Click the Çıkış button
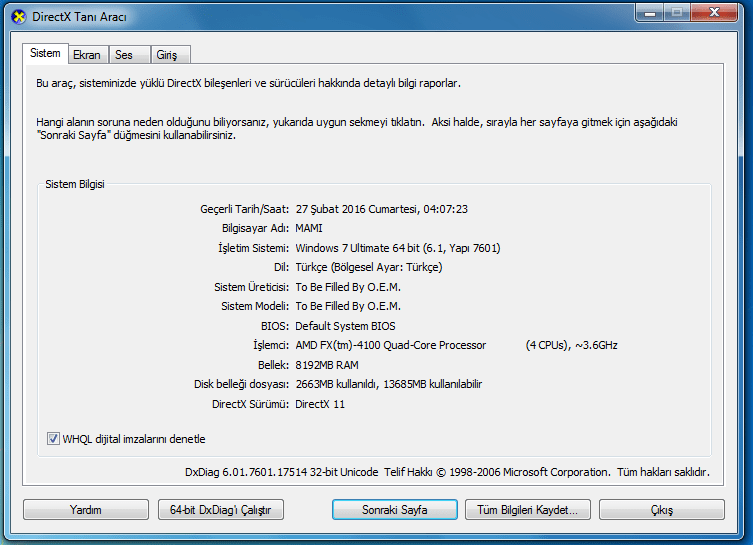The image size is (753, 545). coord(661,509)
